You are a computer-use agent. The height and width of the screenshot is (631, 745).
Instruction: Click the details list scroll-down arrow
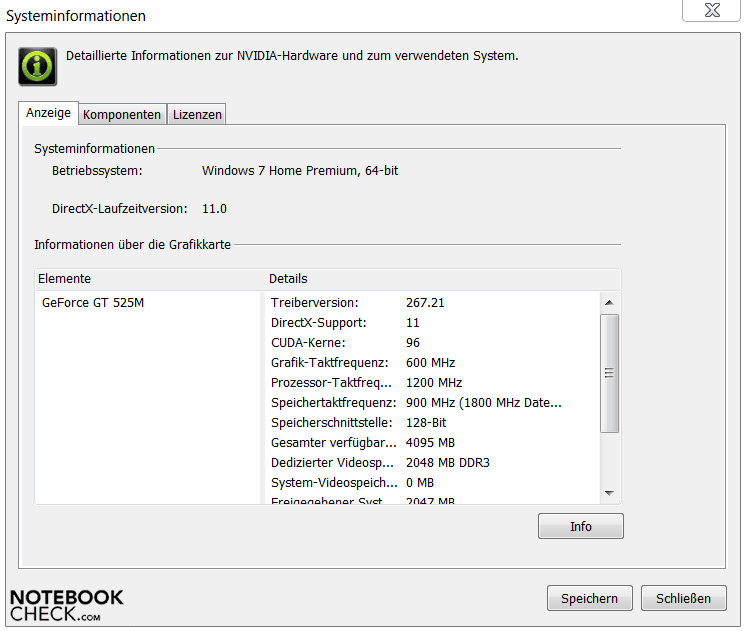click(610, 493)
